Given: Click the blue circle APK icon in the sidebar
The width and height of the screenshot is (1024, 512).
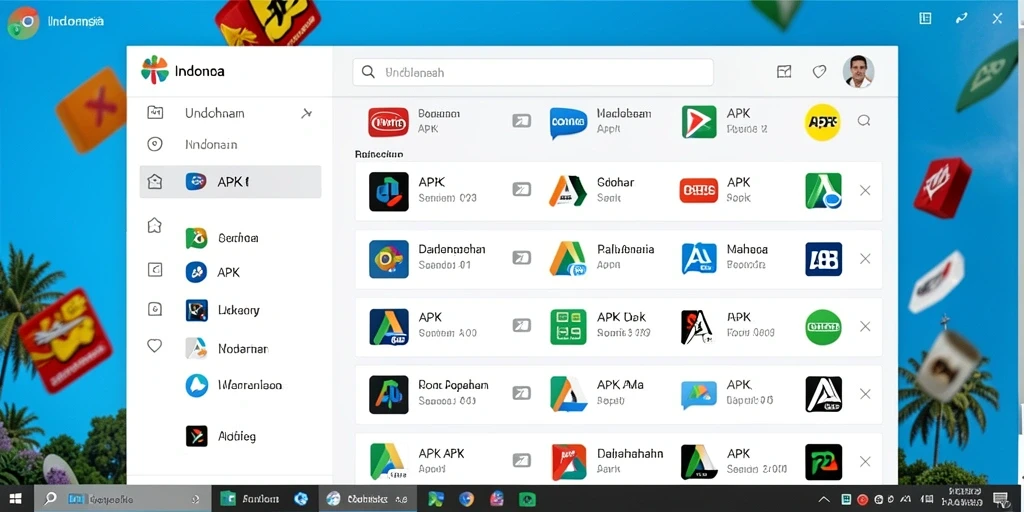Looking at the screenshot, I should [196, 272].
